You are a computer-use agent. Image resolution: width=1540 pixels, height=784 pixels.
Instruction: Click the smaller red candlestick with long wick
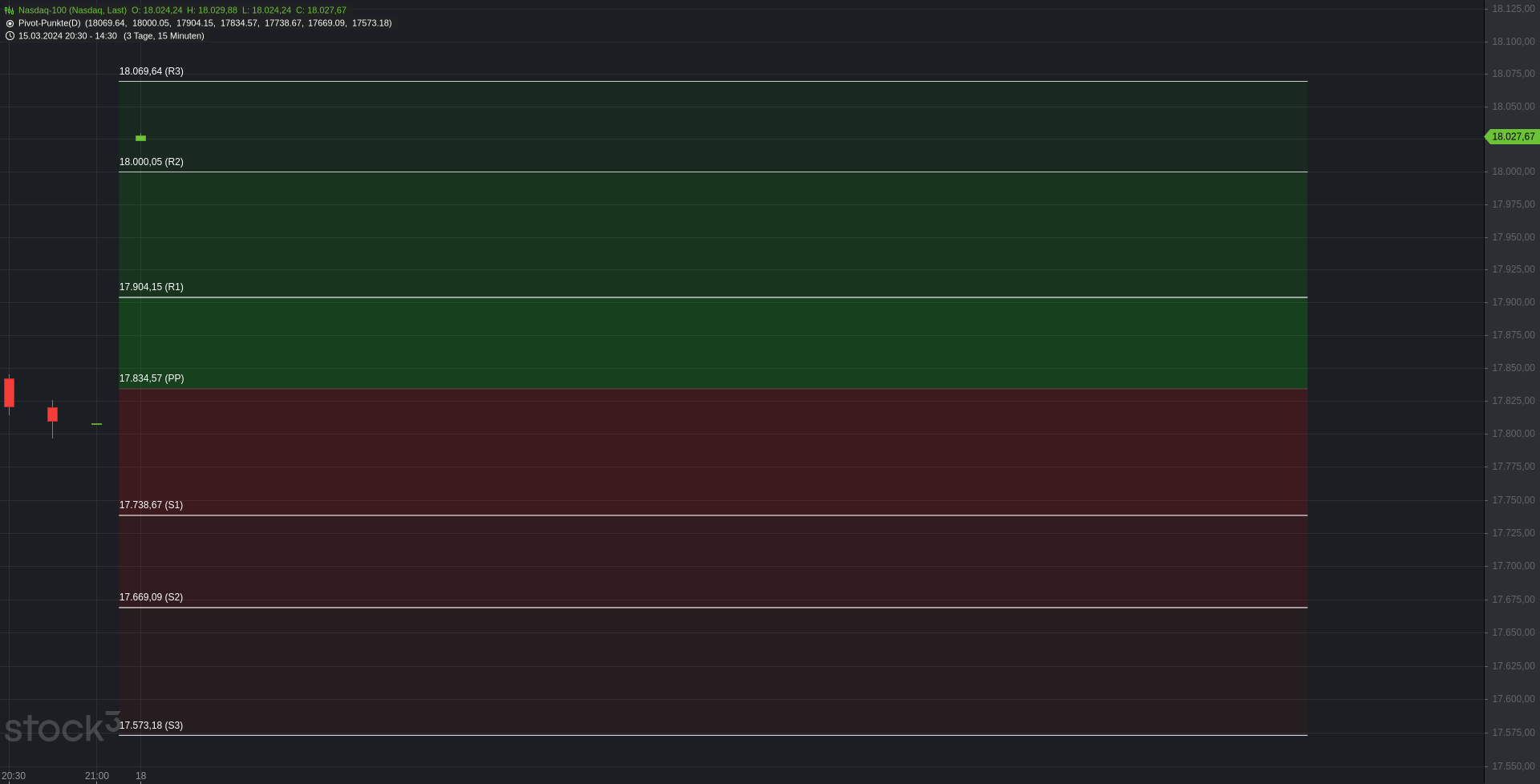click(x=53, y=414)
